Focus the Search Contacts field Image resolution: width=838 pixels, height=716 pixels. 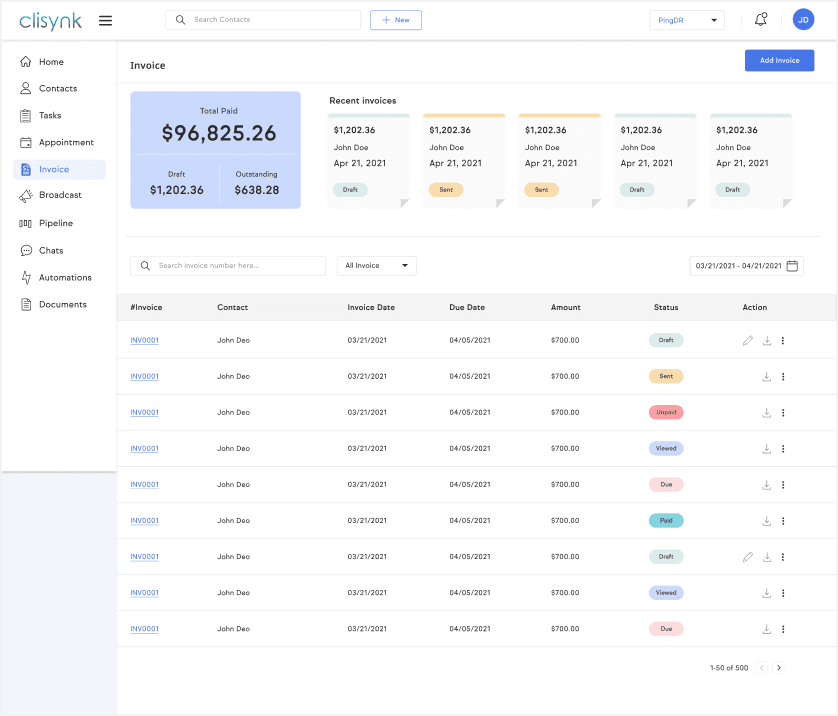[263, 20]
